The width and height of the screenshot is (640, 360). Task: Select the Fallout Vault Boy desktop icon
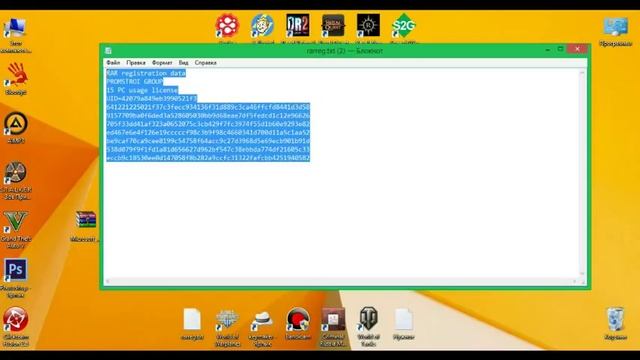(262, 25)
